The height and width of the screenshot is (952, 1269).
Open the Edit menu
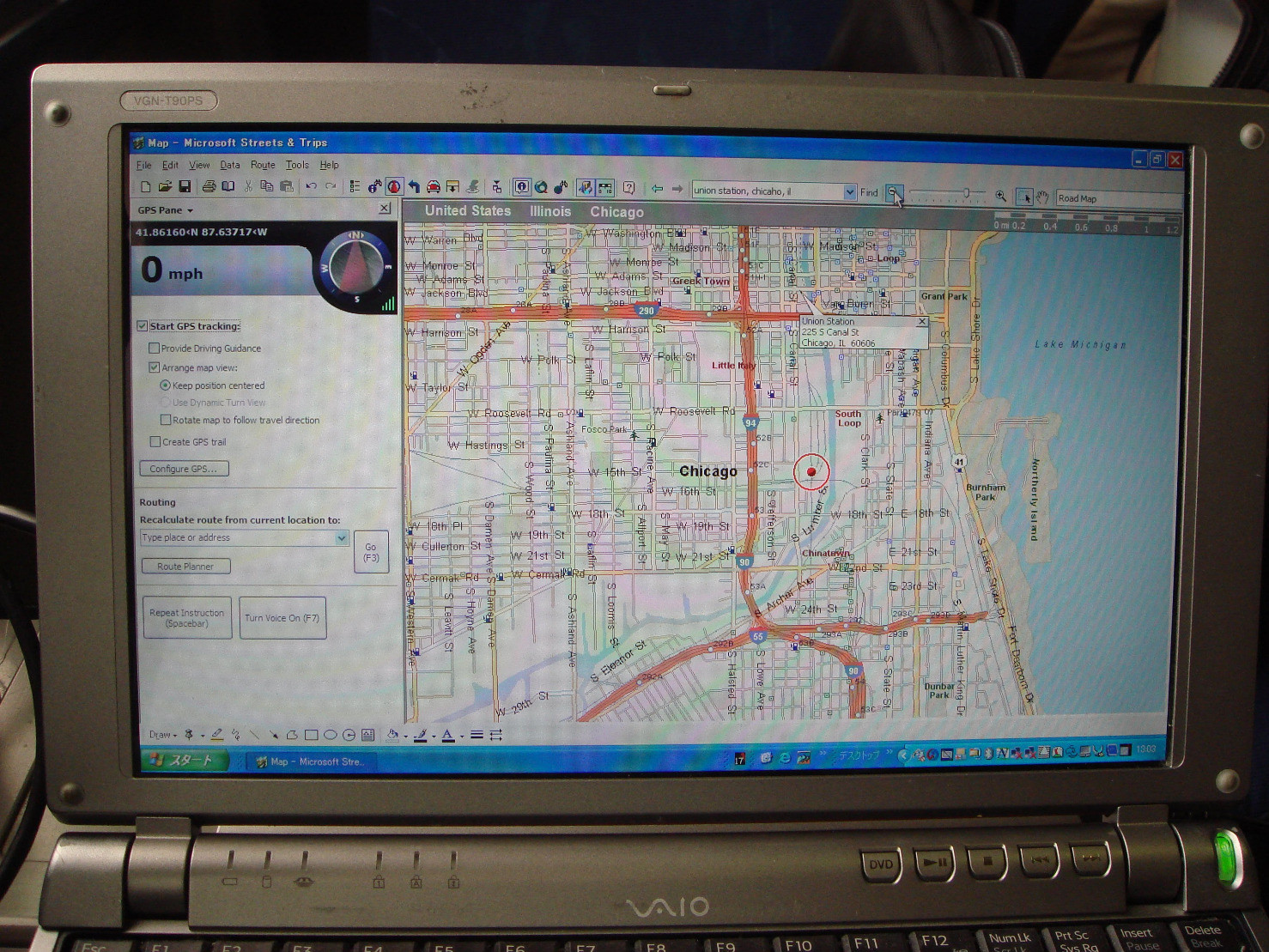point(170,165)
